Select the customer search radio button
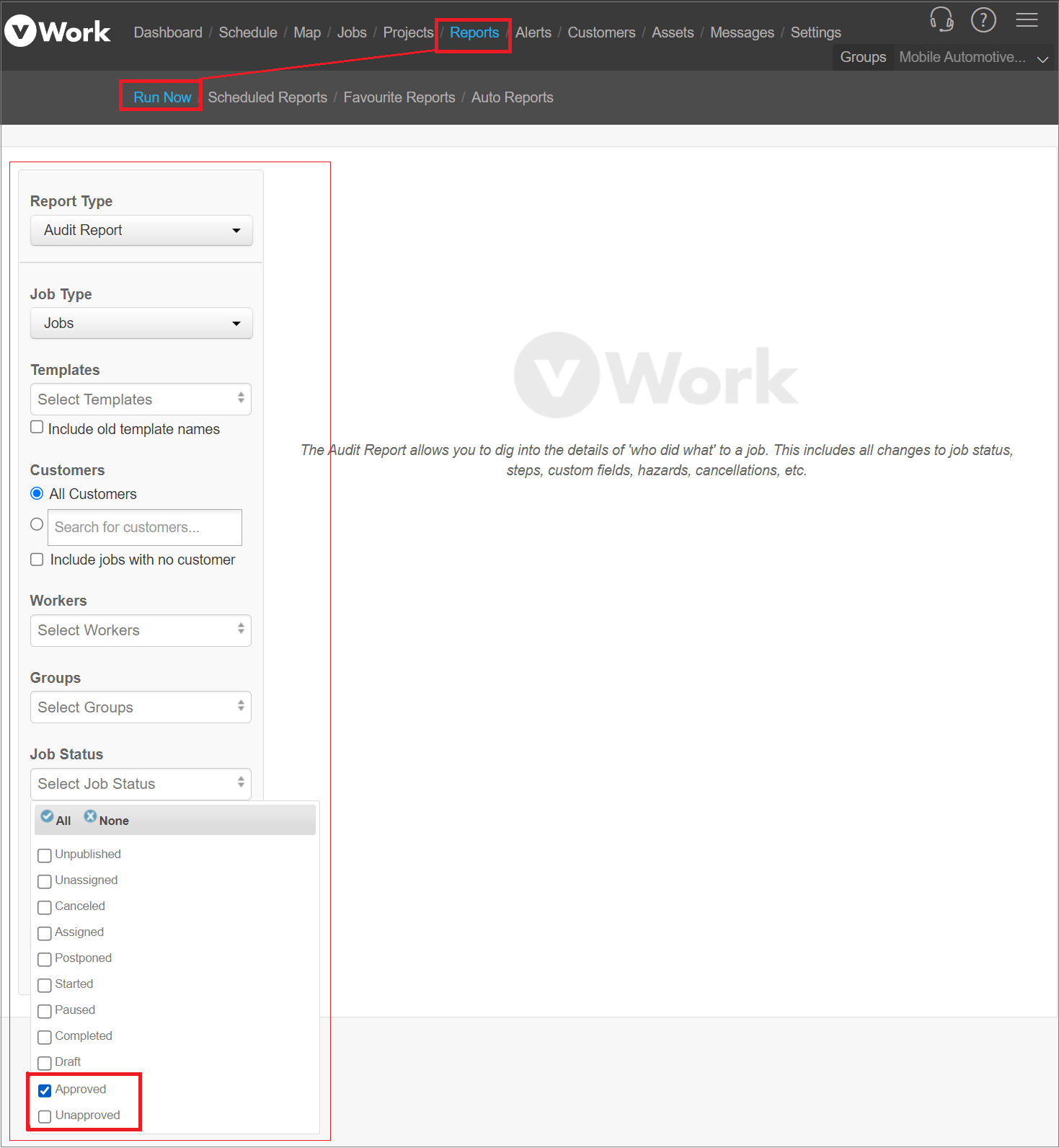This screenshot has height=1148, width=1059. [x=37, y=524]
